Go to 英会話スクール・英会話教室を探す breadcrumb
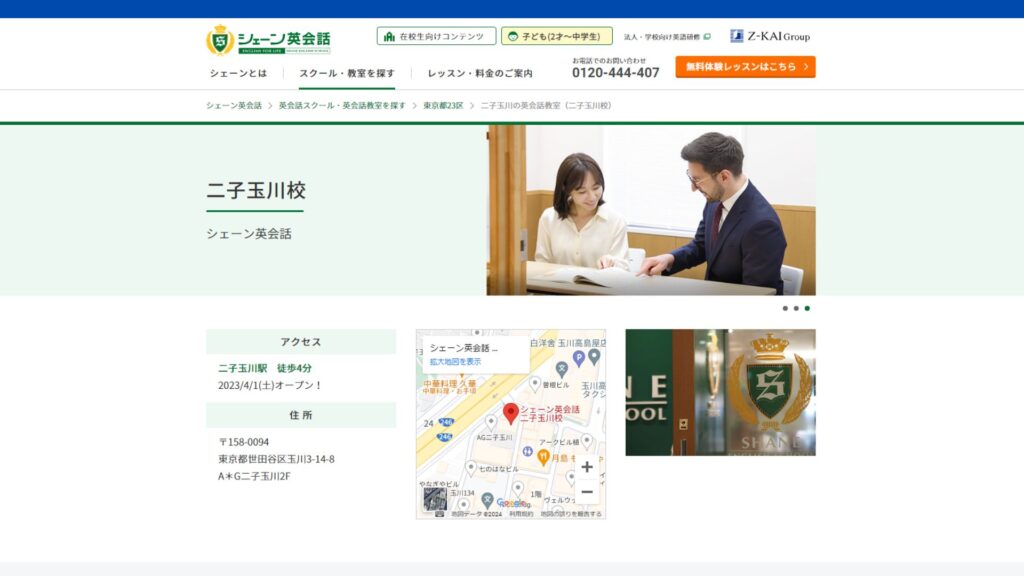 pyautogui.click(x=342, y=105)
